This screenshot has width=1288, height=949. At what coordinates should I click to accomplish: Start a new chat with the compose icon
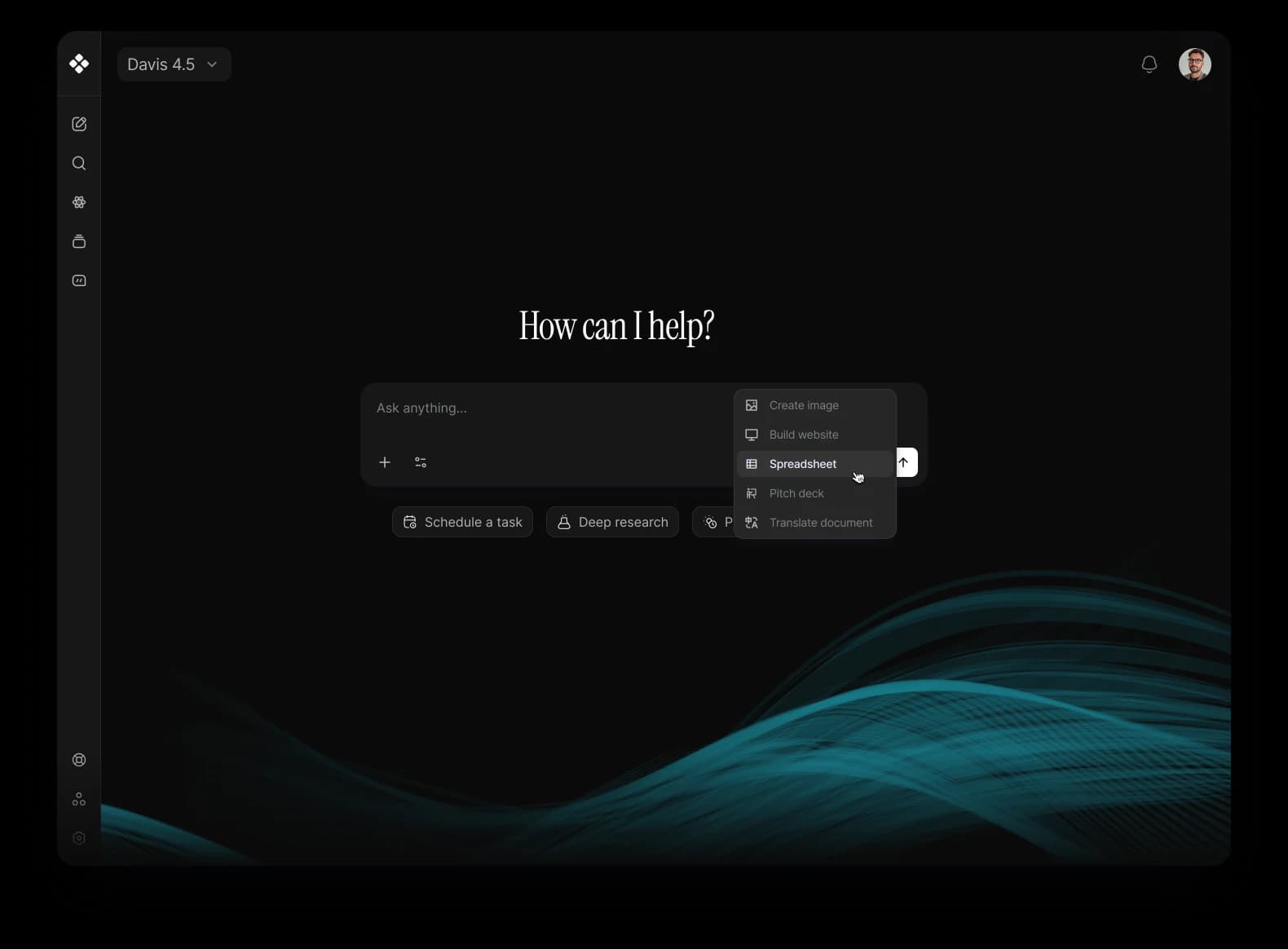click(x=79, y=124)
